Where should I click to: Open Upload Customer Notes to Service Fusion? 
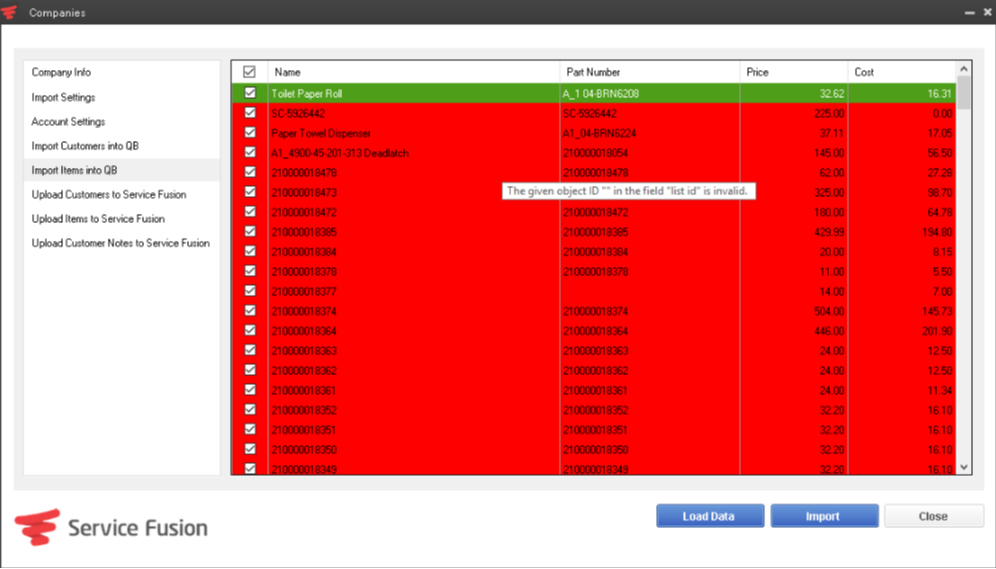click(x=122, y=243)
